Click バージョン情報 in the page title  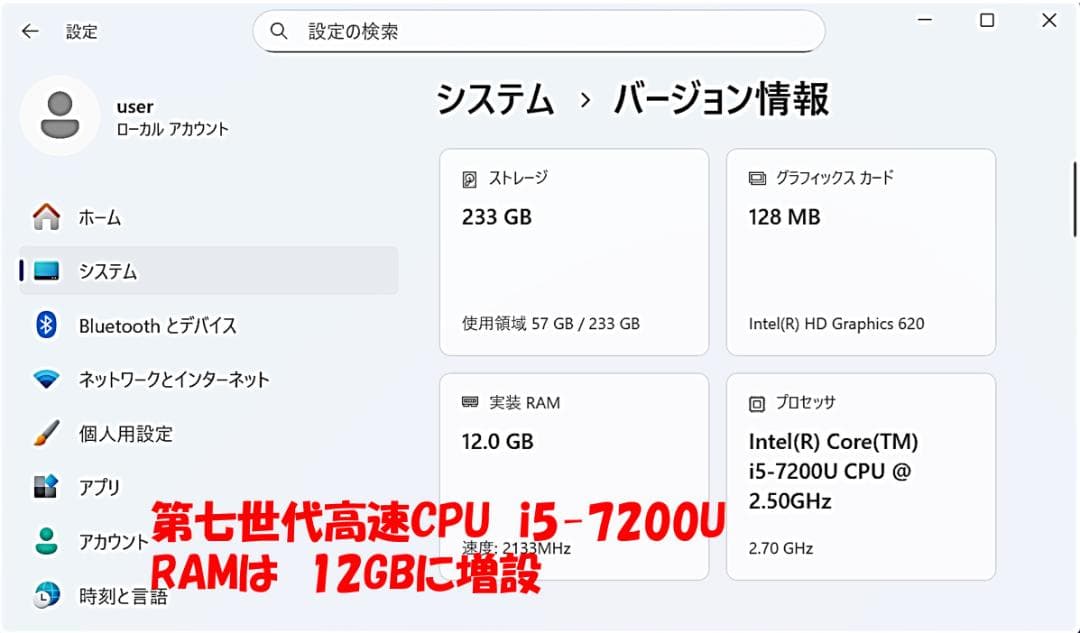tap(722, 100)
